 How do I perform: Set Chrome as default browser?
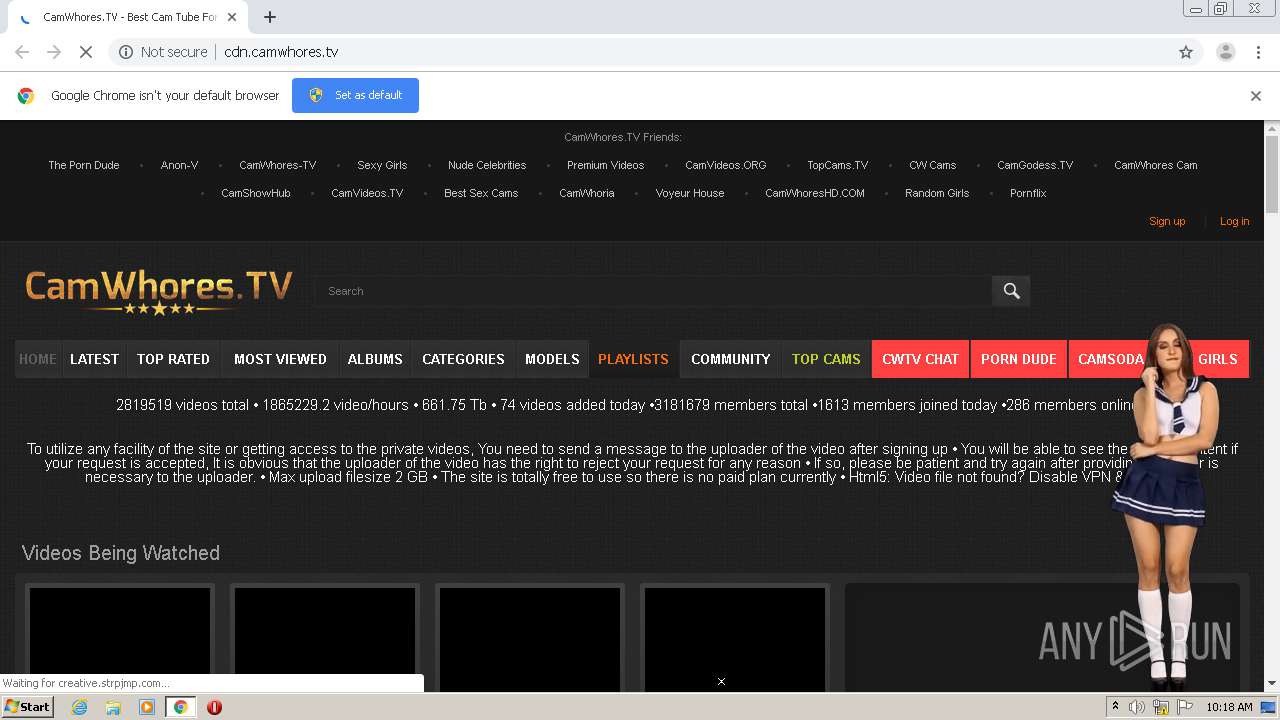click(x=355, y=95)
